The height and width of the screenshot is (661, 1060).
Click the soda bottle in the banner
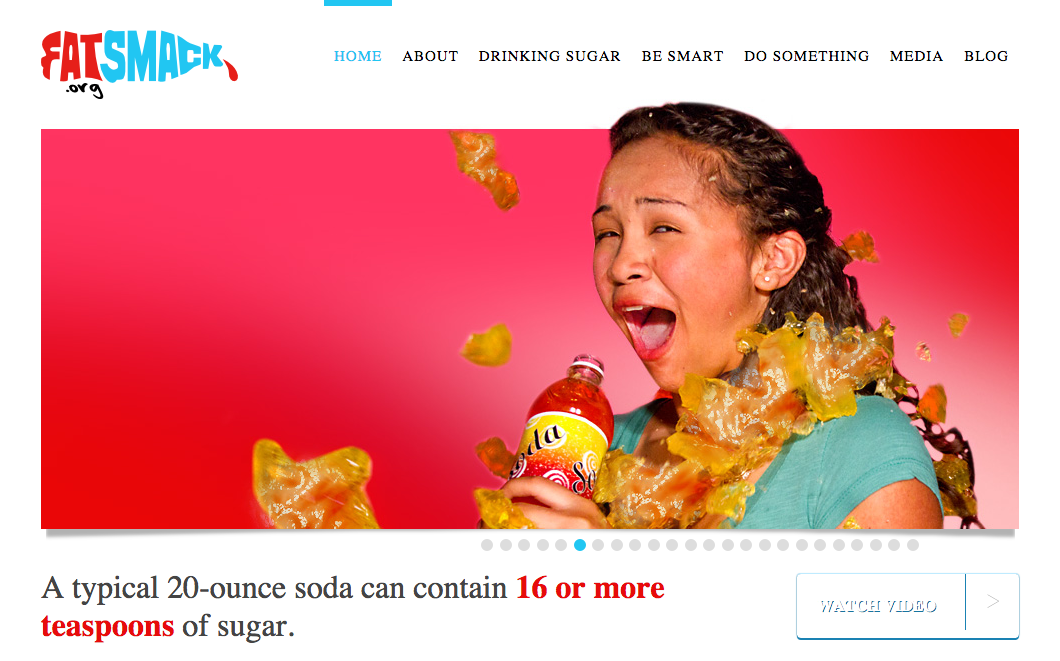click(564, 433)
